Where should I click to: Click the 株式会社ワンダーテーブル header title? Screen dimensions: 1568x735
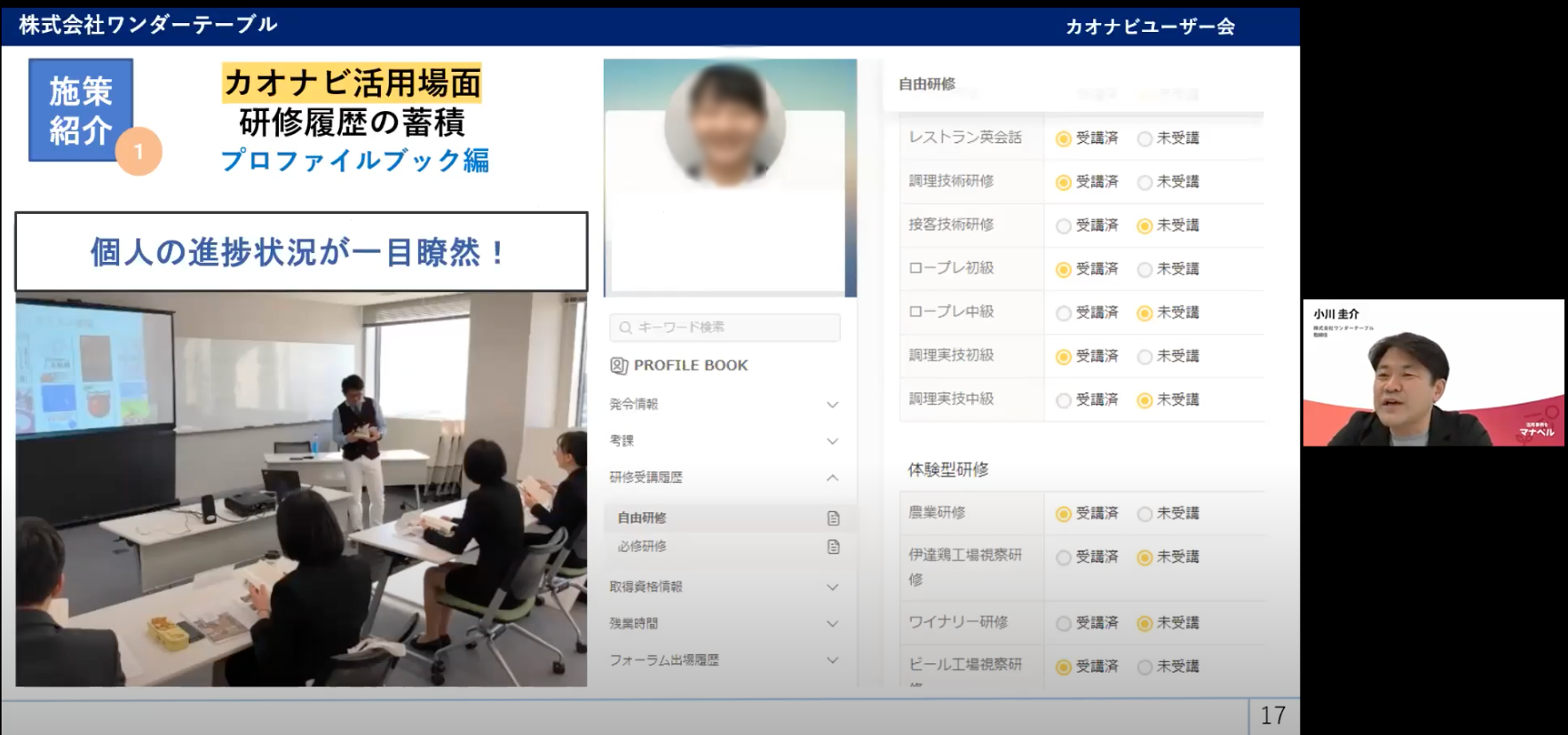pos(148,25)
